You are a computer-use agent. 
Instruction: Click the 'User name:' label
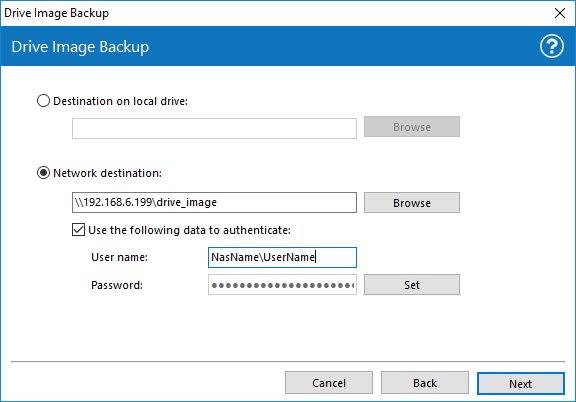pos(119,257)
